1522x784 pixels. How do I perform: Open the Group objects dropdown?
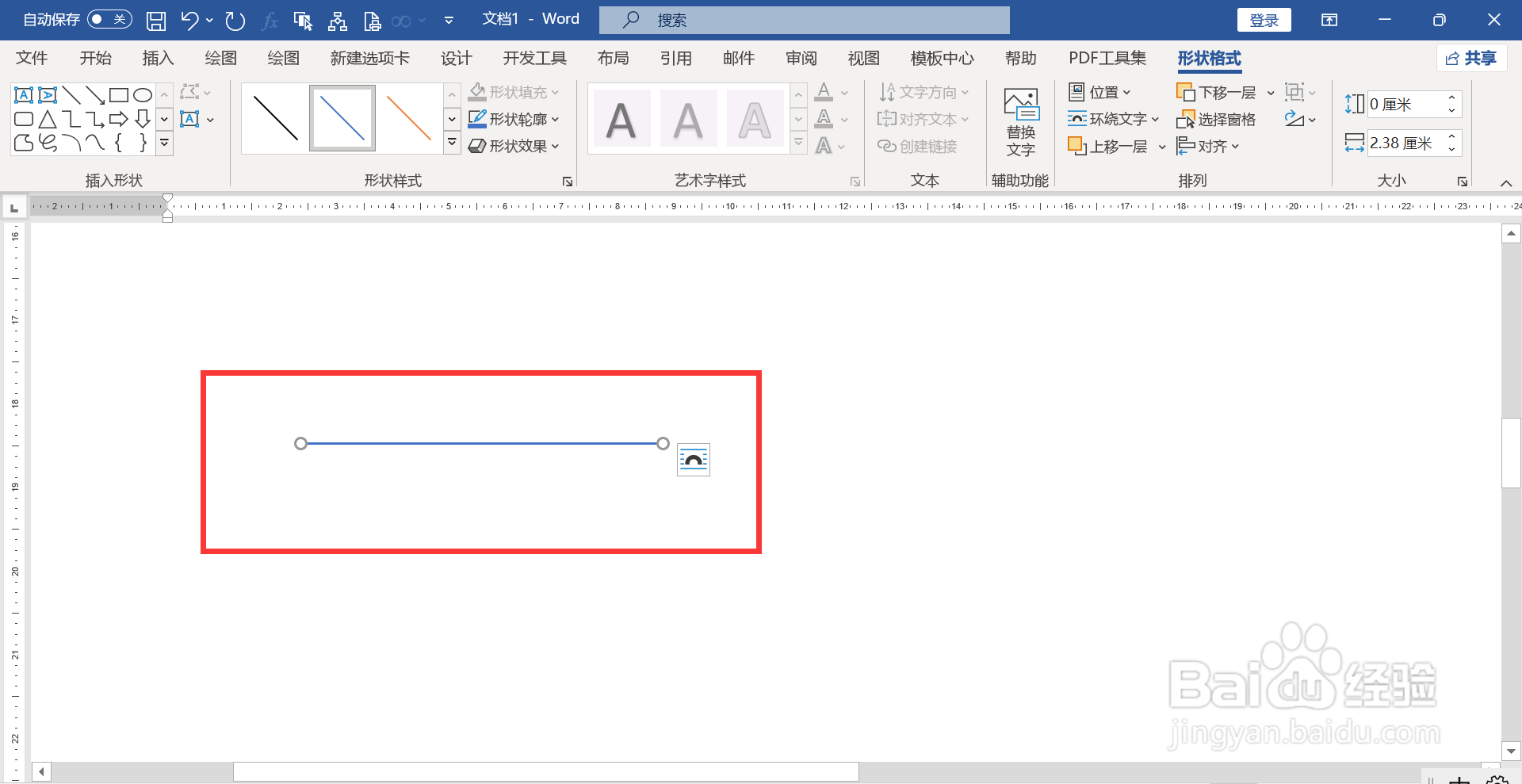[x=1300, y=92]
